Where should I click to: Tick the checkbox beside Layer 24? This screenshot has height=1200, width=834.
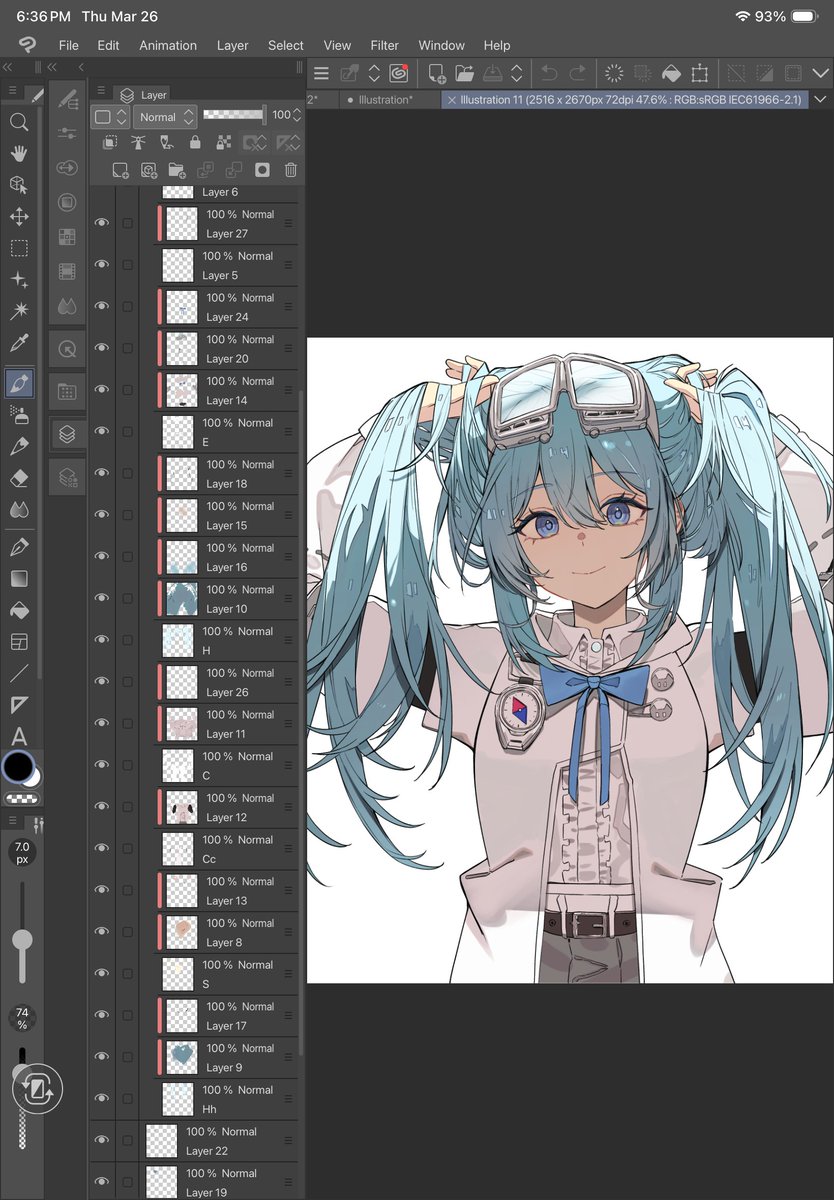tap(127, 306)
